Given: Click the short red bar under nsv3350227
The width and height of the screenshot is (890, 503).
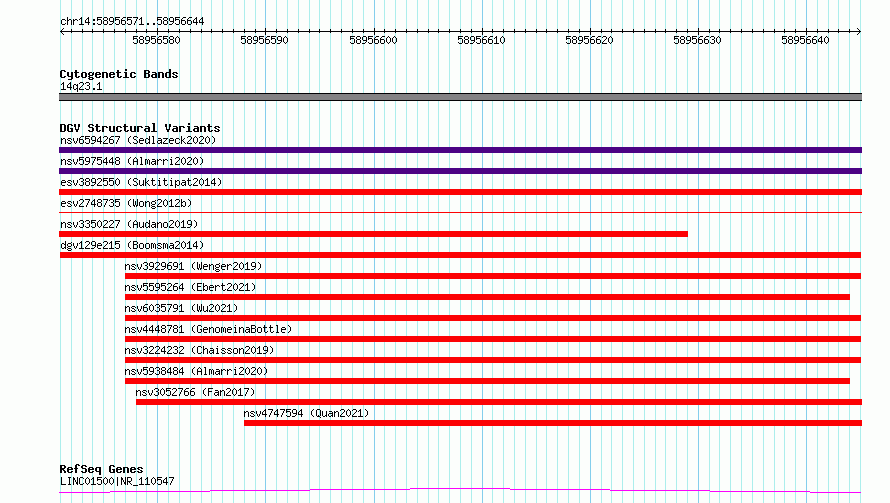Looking at the screenshot, I should 373,234.
